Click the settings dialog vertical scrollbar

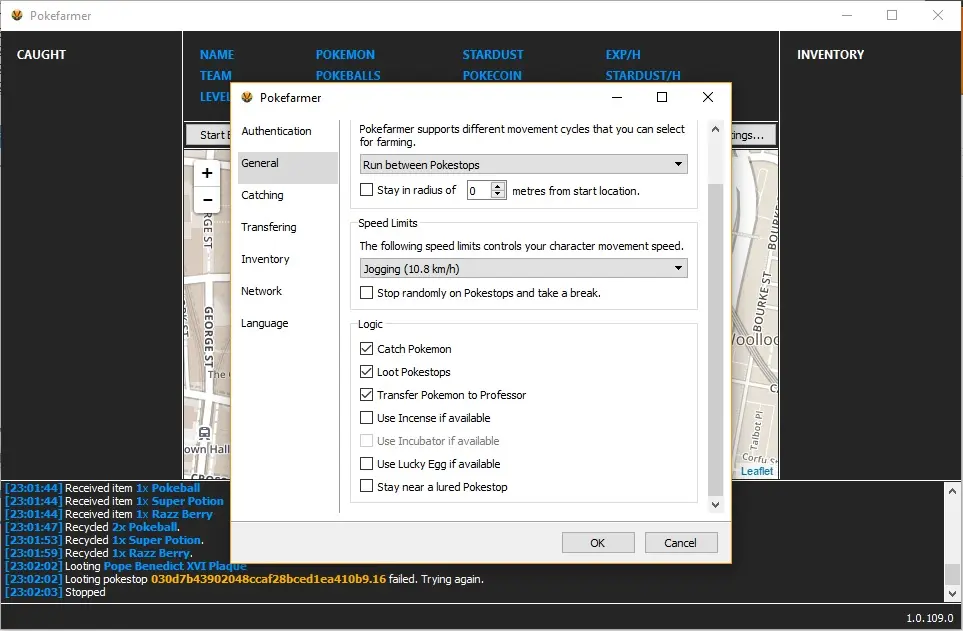point(714,340)
